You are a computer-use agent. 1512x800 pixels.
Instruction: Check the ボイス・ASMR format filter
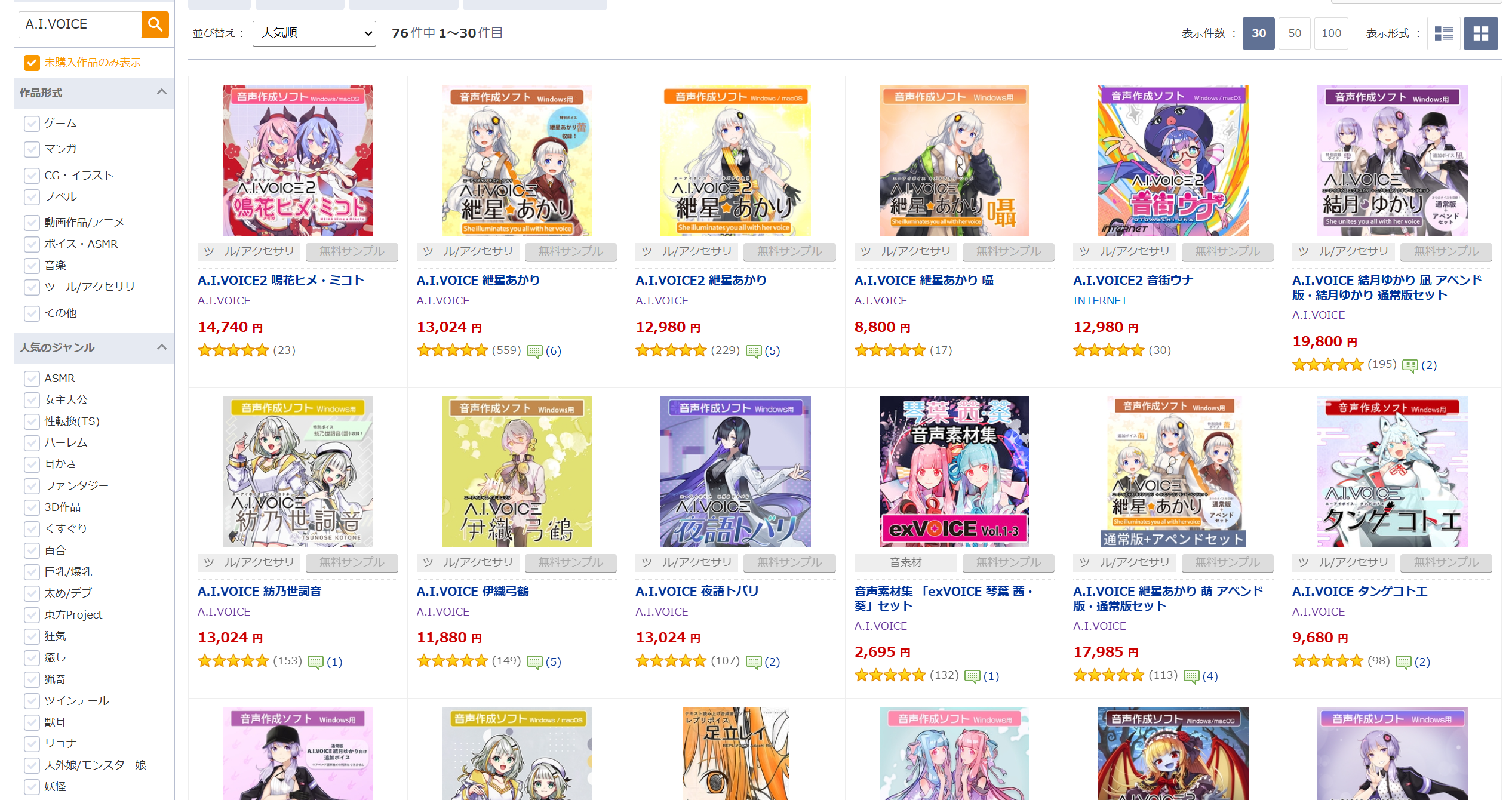coord(32,244)
